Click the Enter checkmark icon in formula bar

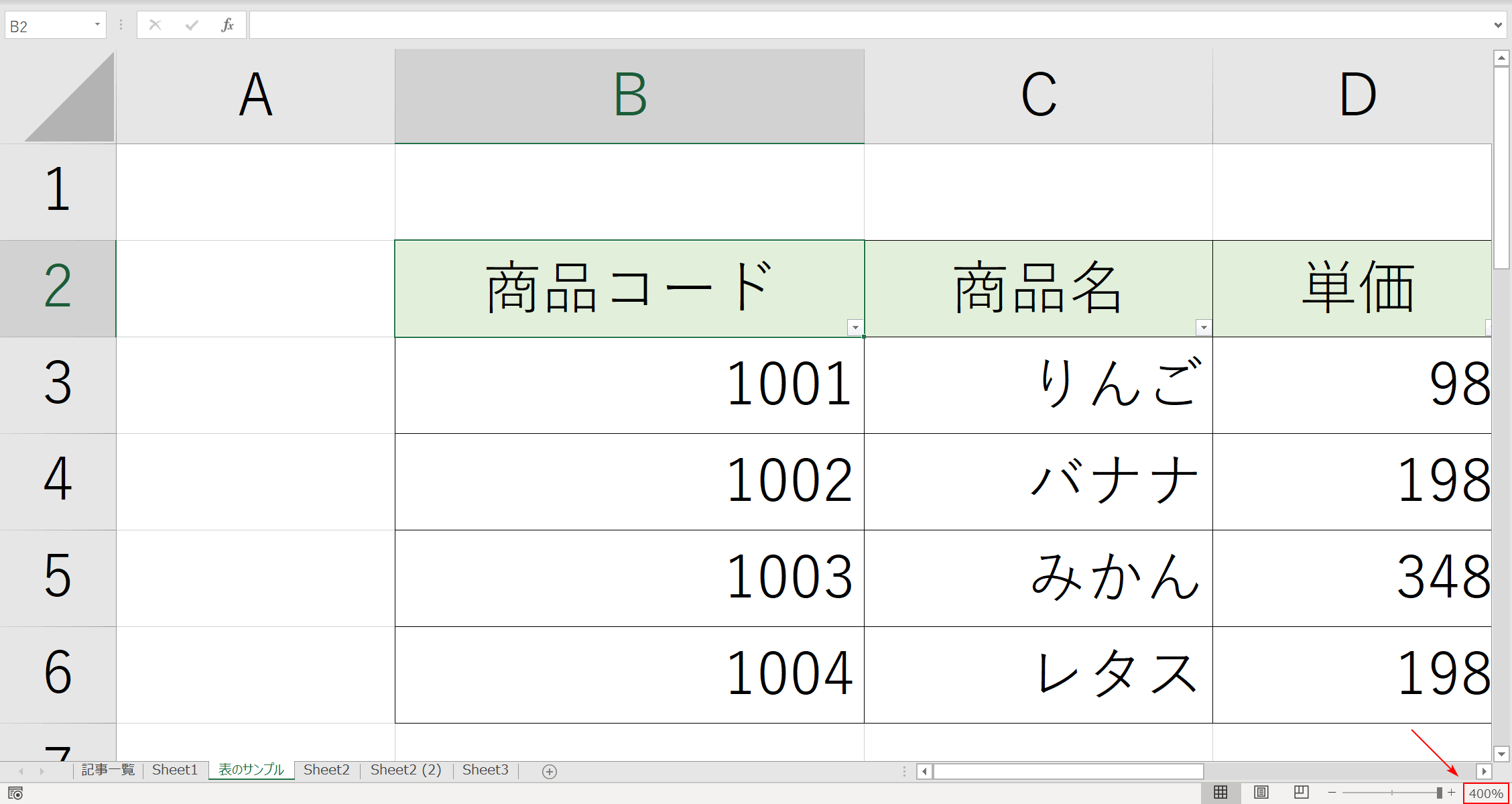click(191, 24)
